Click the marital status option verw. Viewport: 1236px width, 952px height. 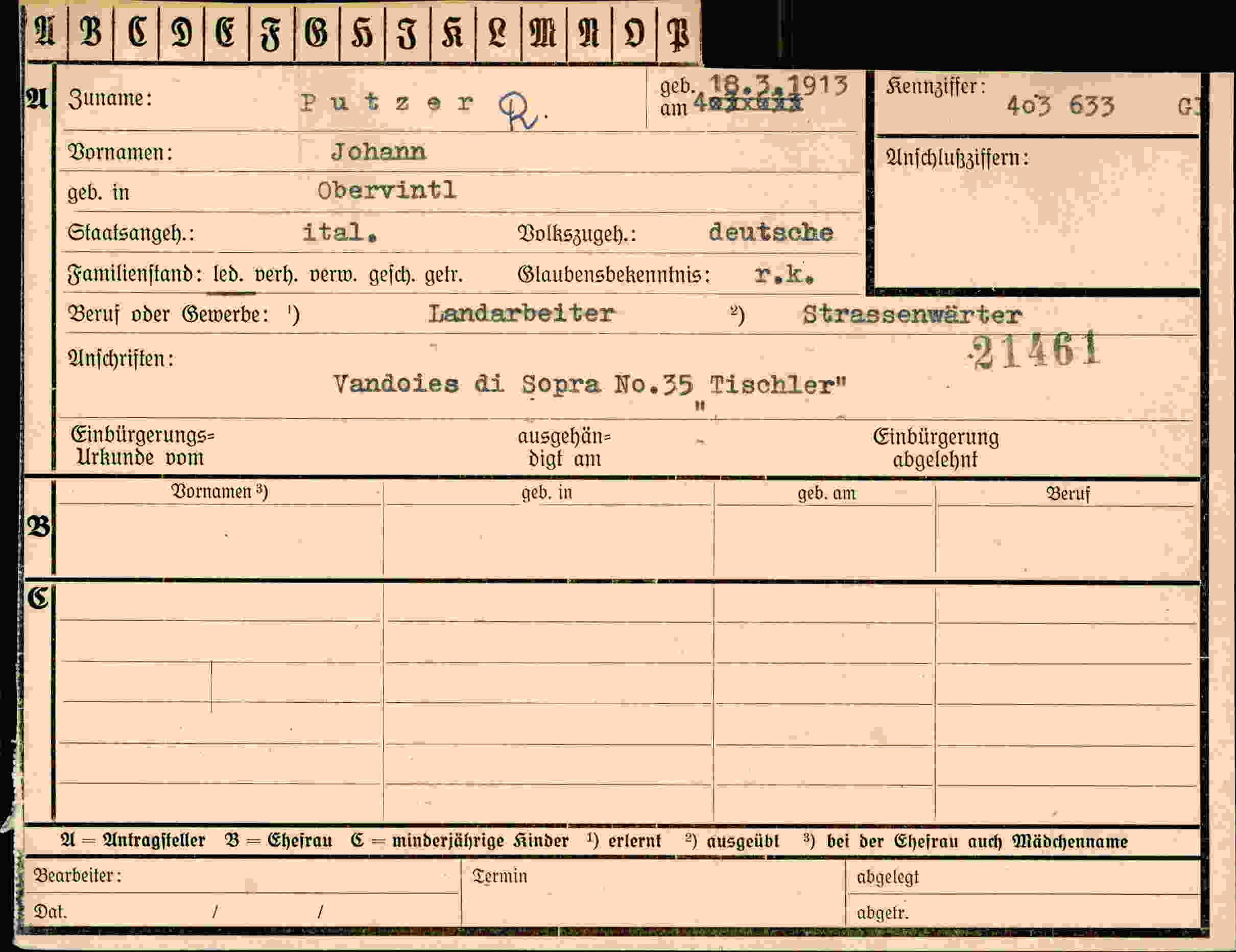pyautogui.click(x=334, y=275)
